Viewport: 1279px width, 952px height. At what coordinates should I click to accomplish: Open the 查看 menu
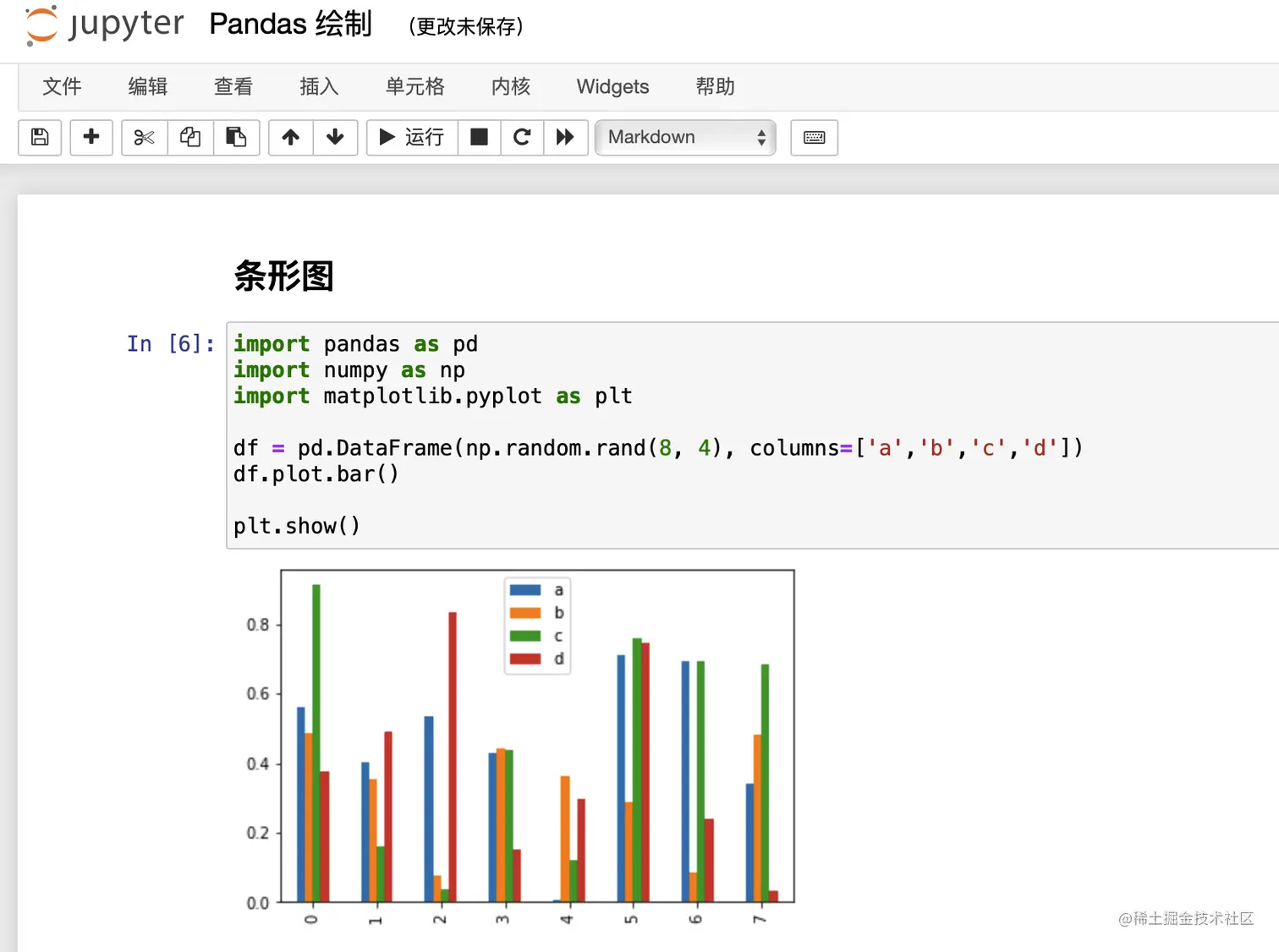pos(233,86)
